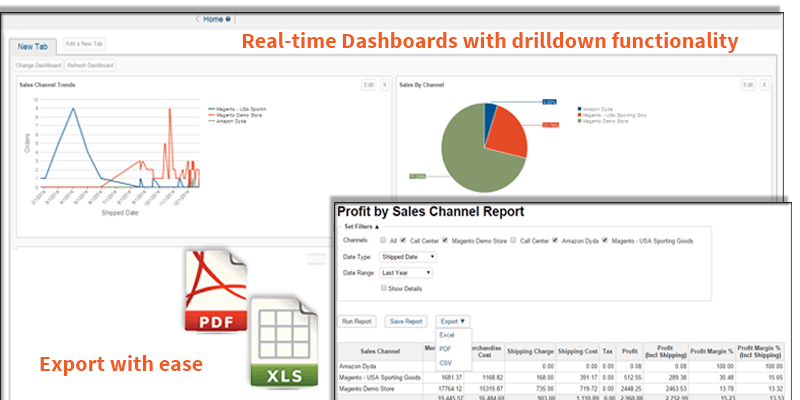Click Amazon Dyda in the pie chart legend

pyautogui.click(x=595, y=109)
